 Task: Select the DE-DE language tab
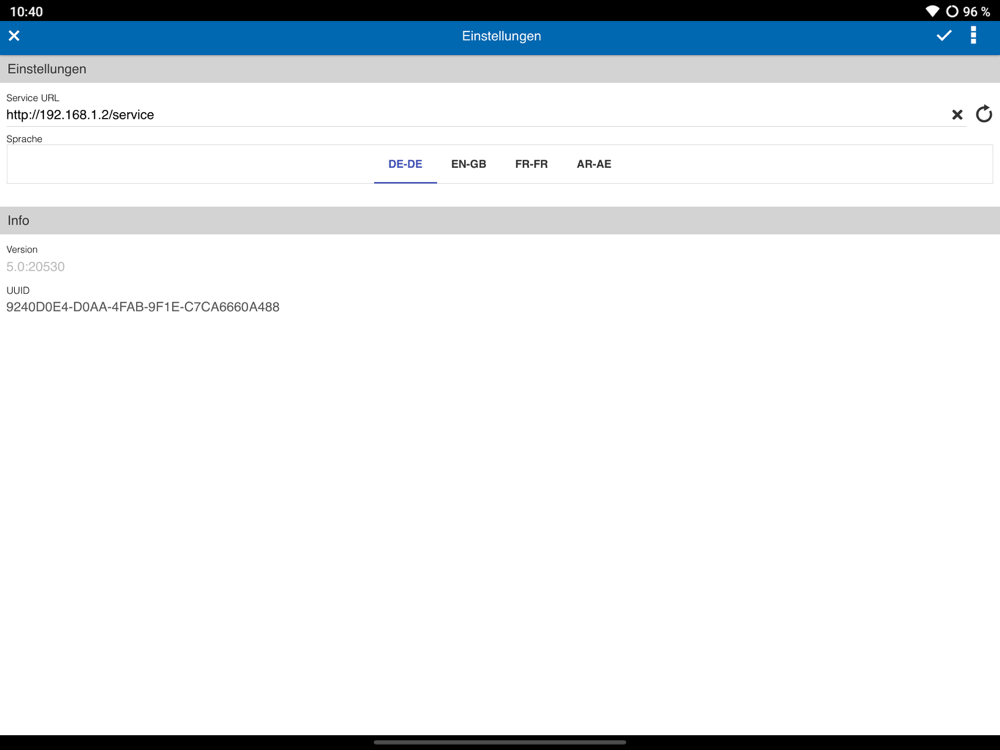click(405, 164)
